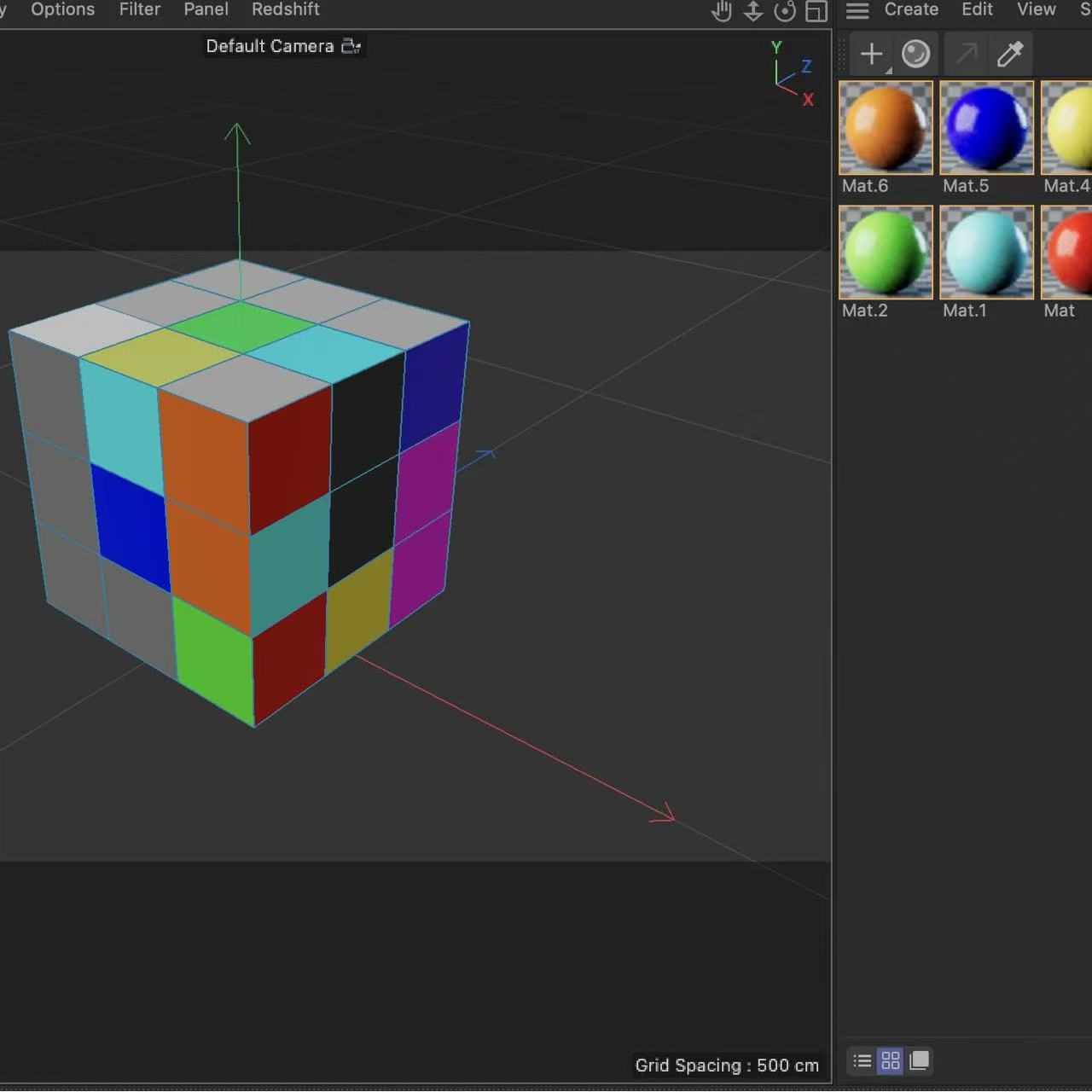Open the Redshift menu

pos(285,9)
